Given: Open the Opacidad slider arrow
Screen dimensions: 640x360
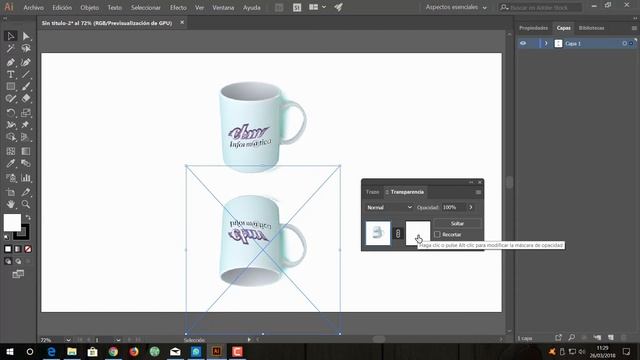Looking at the screenshot, I should pyautogui.click(x=471, y=207).
